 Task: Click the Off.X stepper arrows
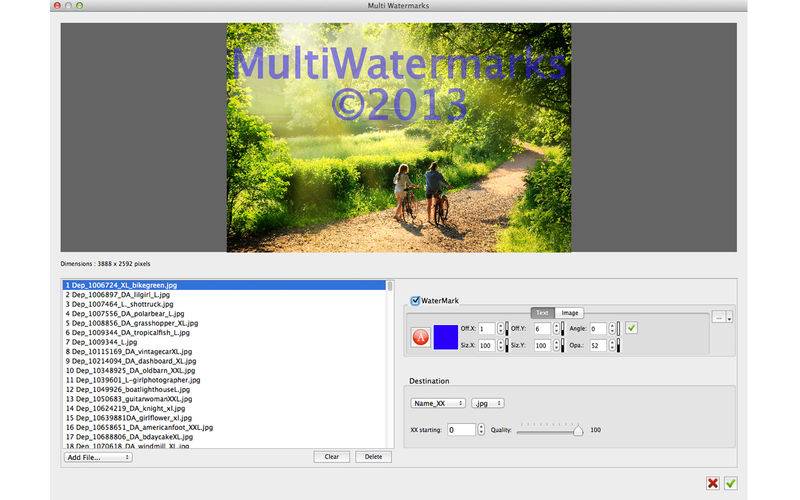click(x=501, y=329)
